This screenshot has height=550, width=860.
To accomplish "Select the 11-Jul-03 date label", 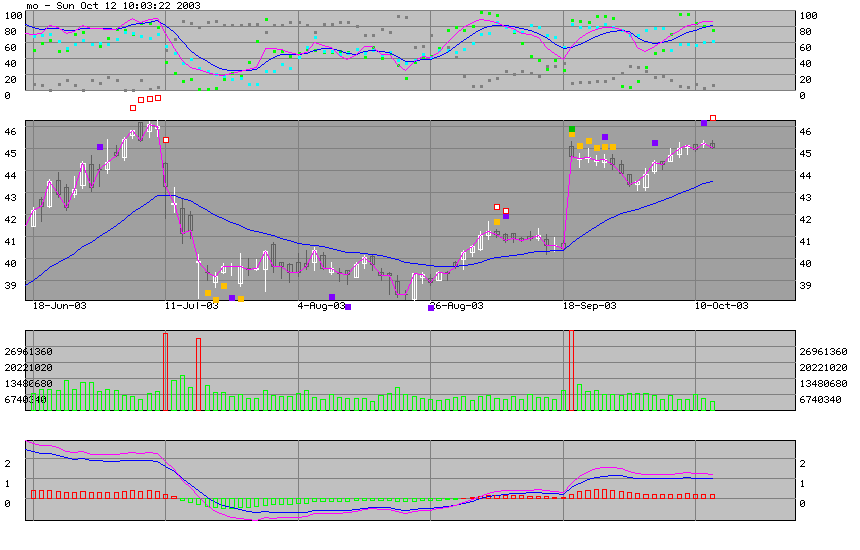I will 191,306.
